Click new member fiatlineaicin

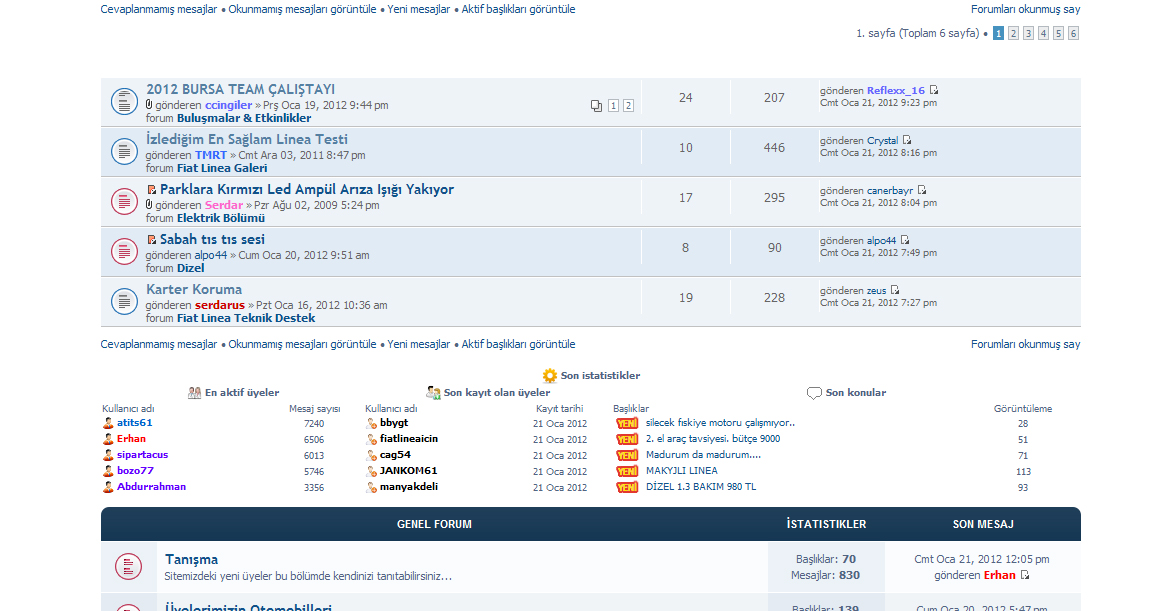click(x=409, y=438)
